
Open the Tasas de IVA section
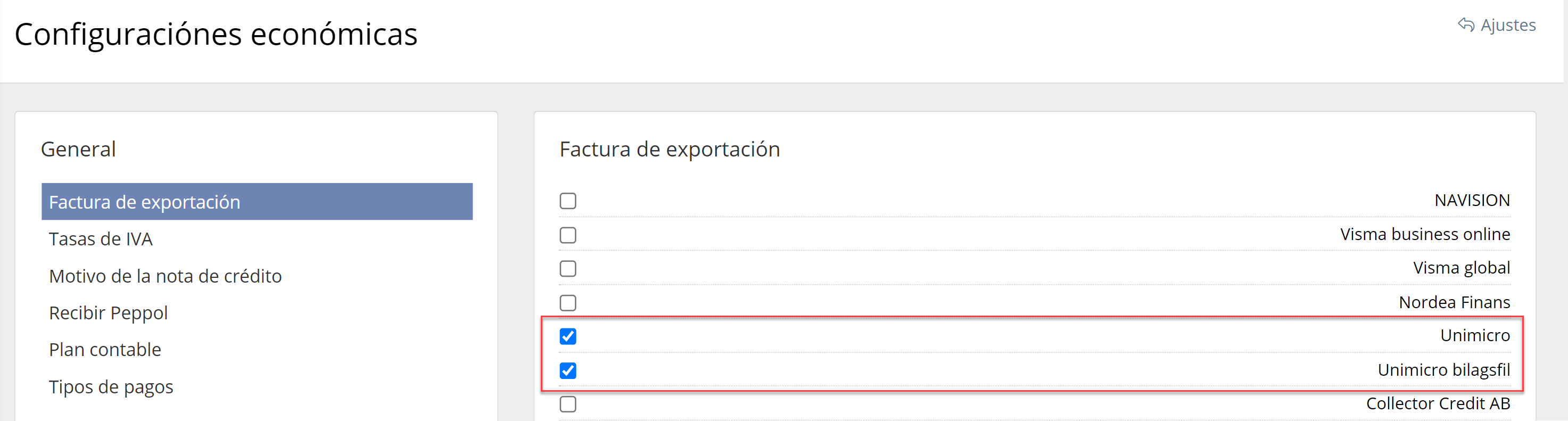tap(101, 239)
